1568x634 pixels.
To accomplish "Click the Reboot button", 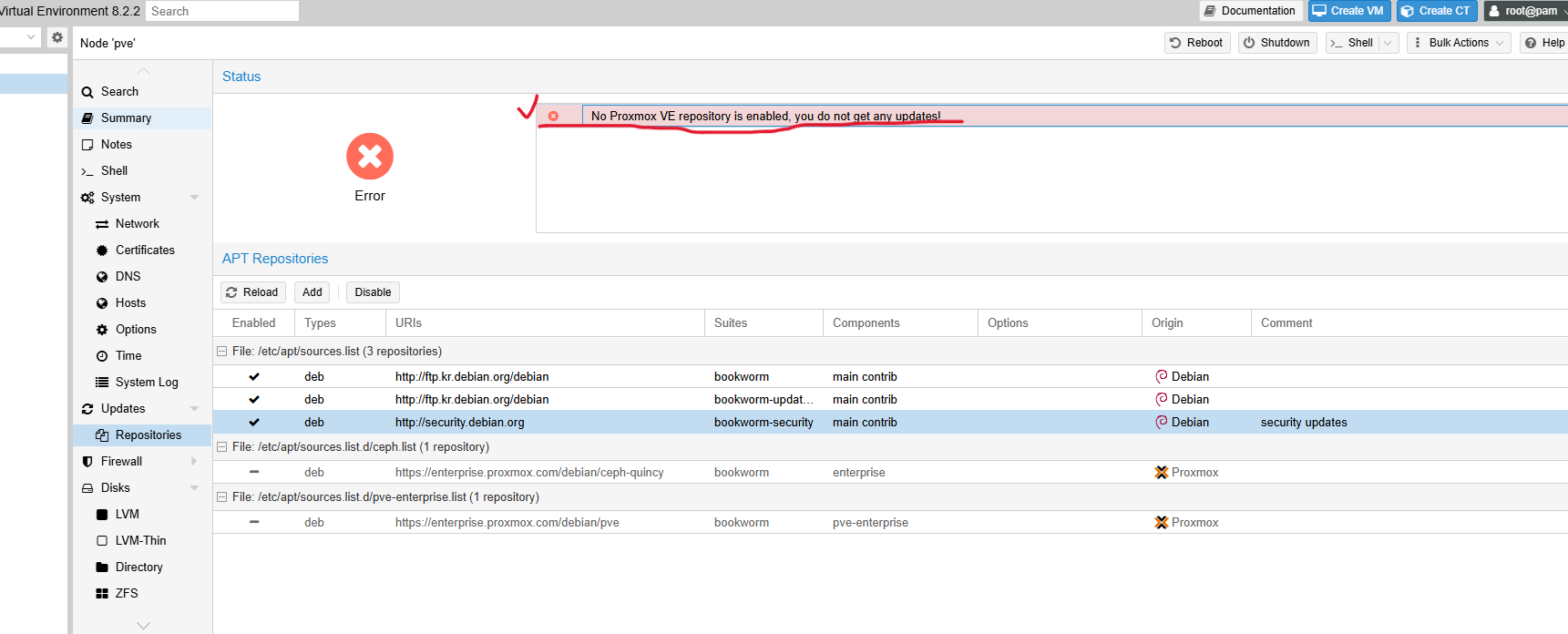I will (1197, 43).
